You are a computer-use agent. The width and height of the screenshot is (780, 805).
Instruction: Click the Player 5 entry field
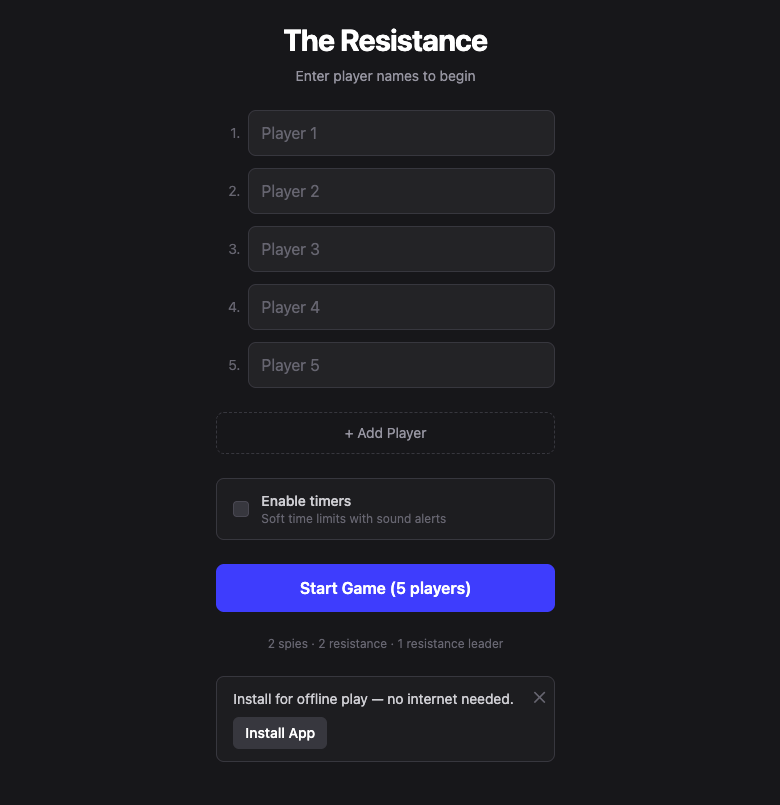click(x=400, y=365)
